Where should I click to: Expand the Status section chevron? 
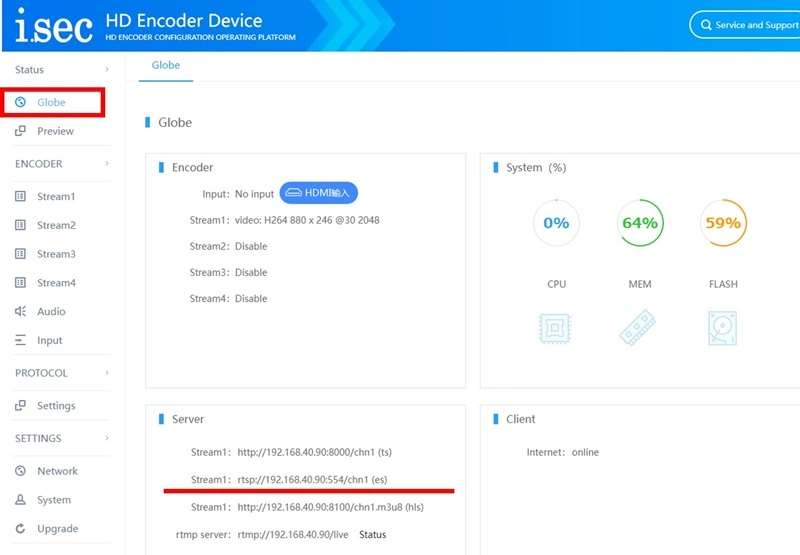(x=107, y=69)
